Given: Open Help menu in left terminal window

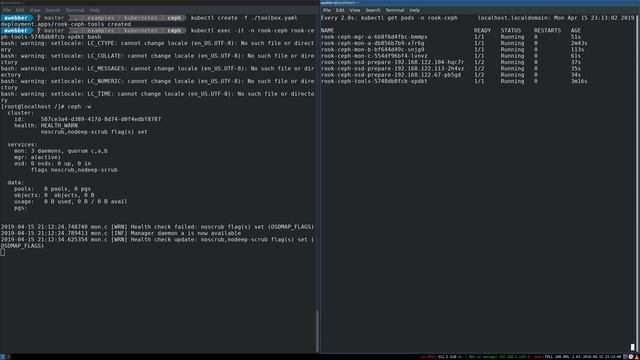Looking at the screenshot, I should [94, 10].
